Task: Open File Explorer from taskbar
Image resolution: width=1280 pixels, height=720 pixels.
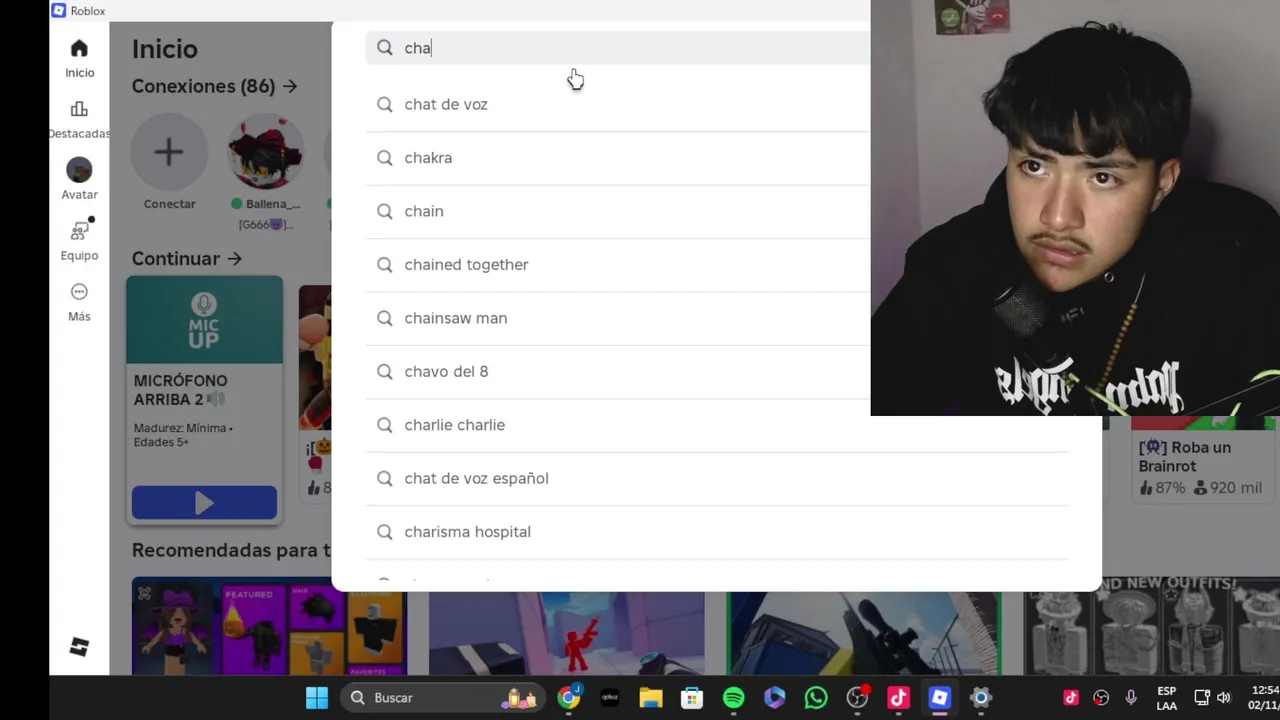Action: coord(651,698)
